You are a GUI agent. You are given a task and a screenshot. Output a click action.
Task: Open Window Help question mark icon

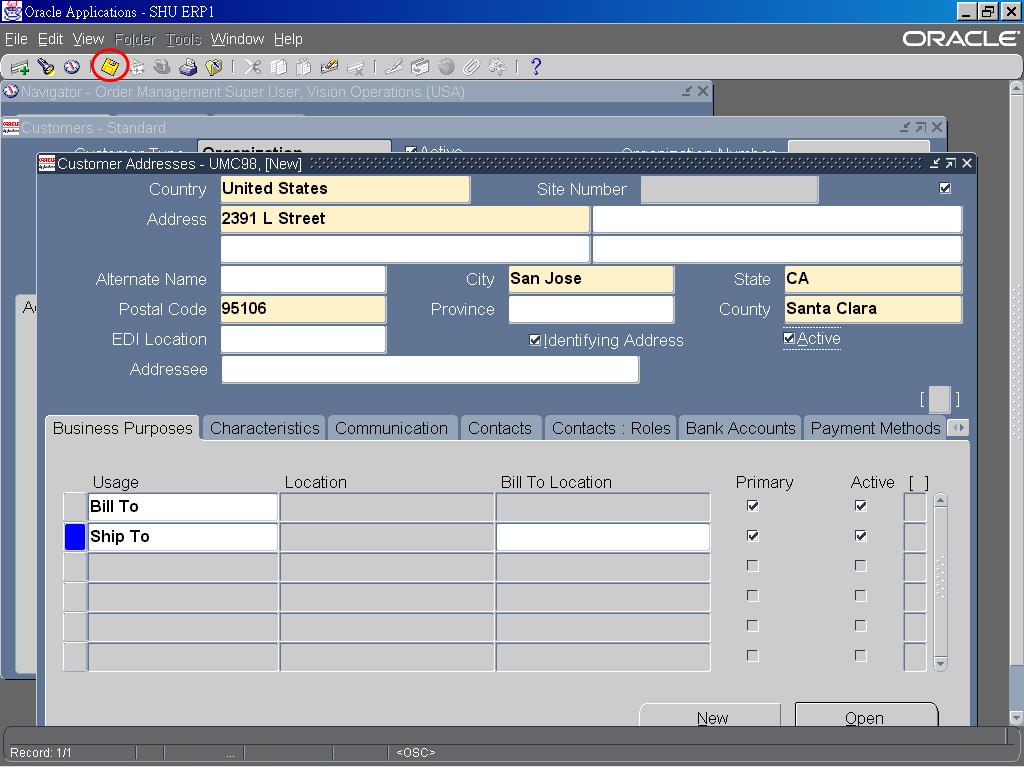[536, 67]
